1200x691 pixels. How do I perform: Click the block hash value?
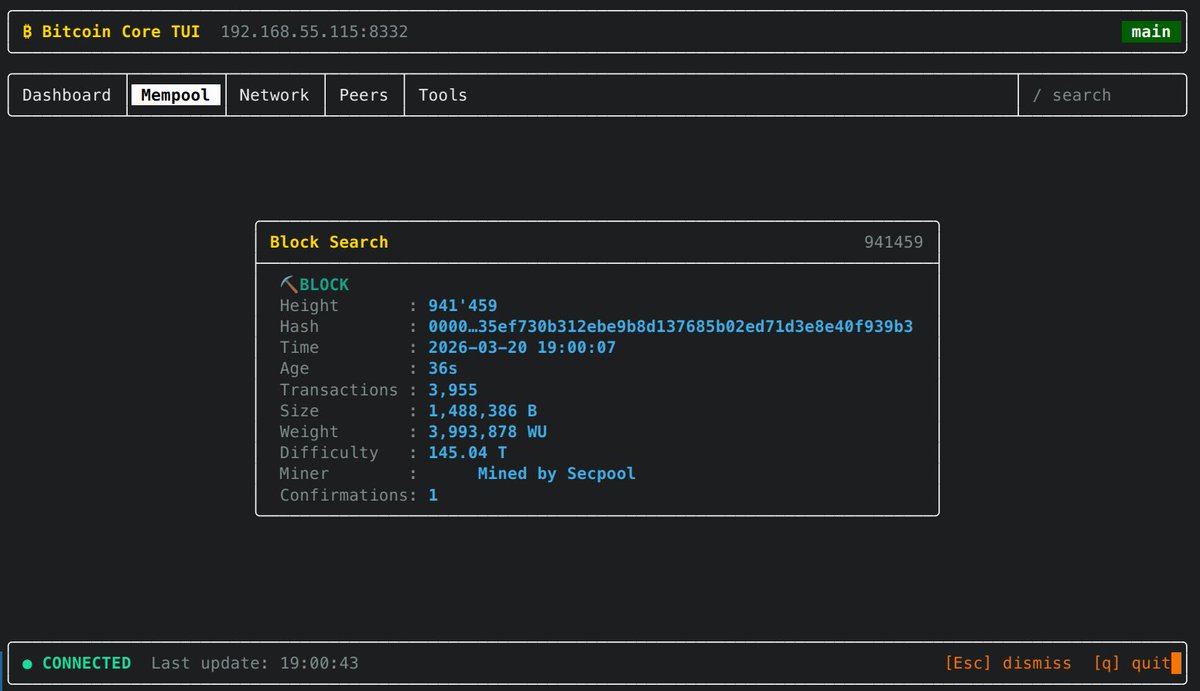coord(671,327)
